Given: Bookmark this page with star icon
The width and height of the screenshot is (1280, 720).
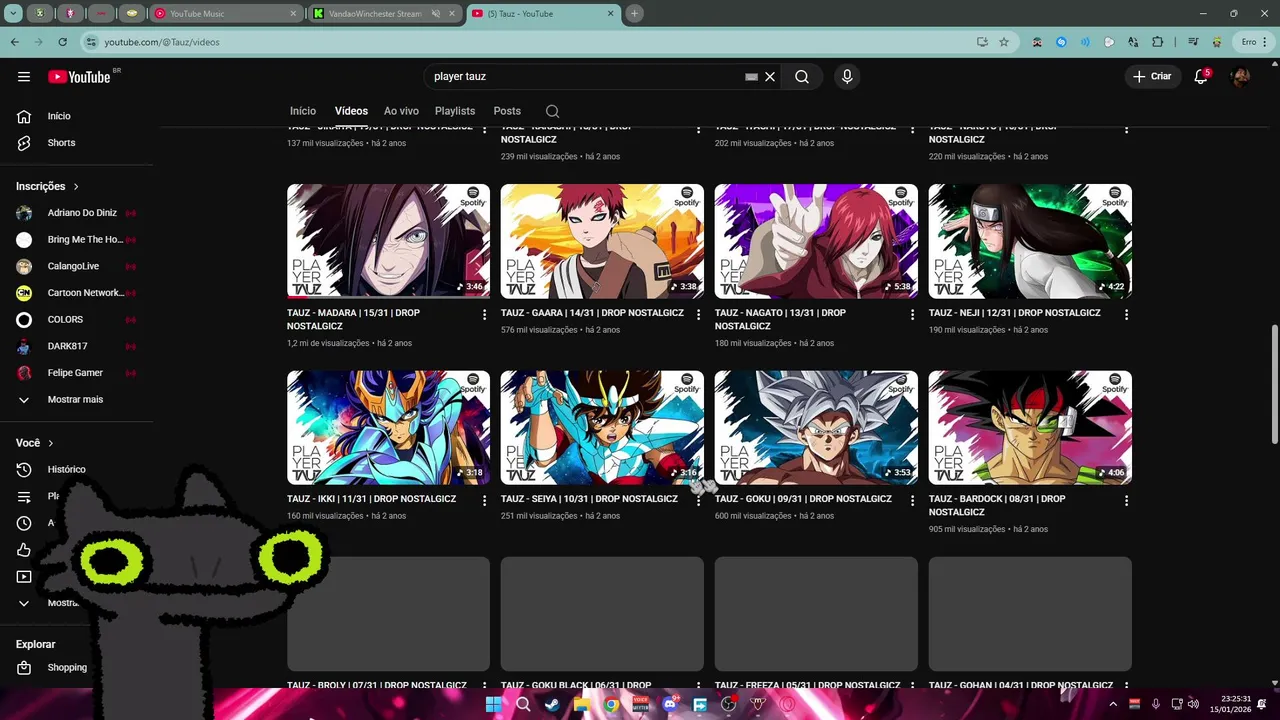Looking at the screenshot, I should click(1004, 42).
